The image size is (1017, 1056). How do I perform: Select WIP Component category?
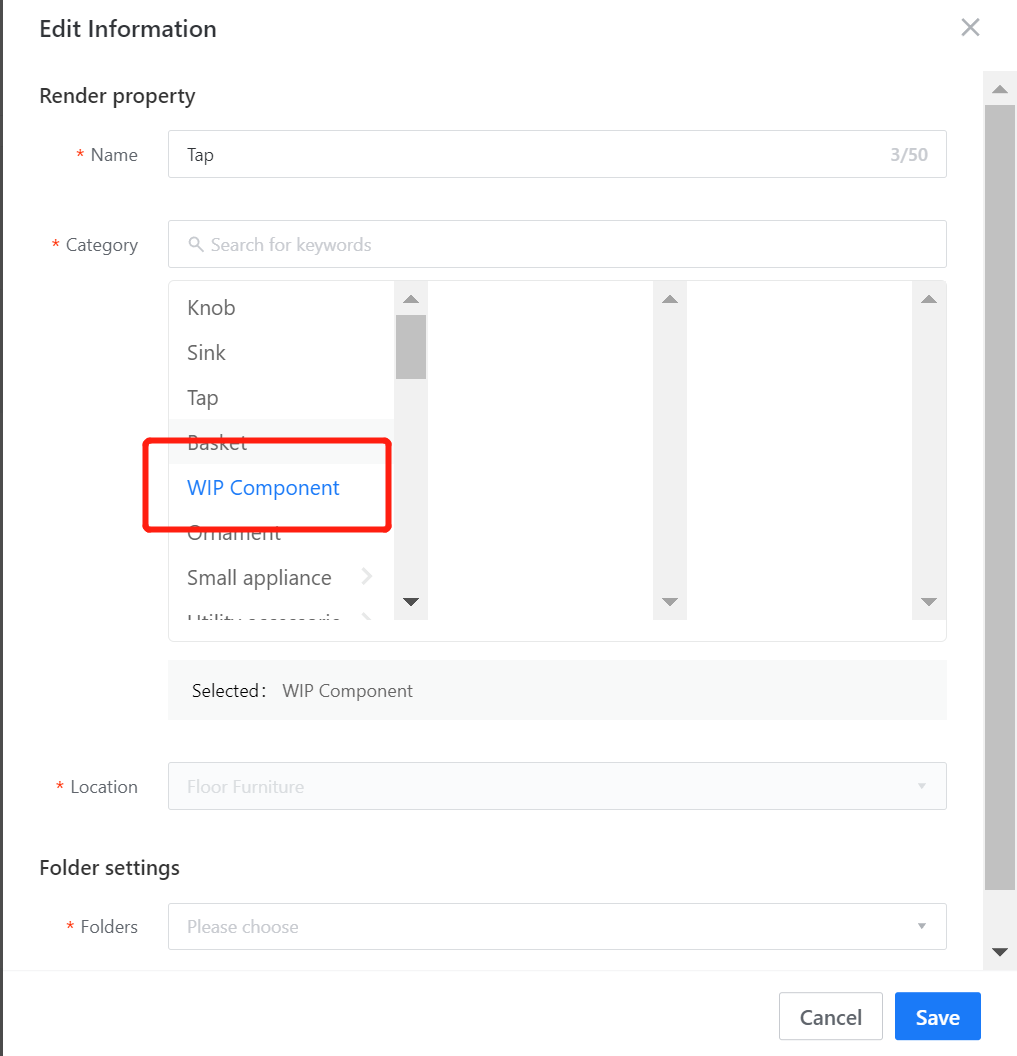point(264,488)
